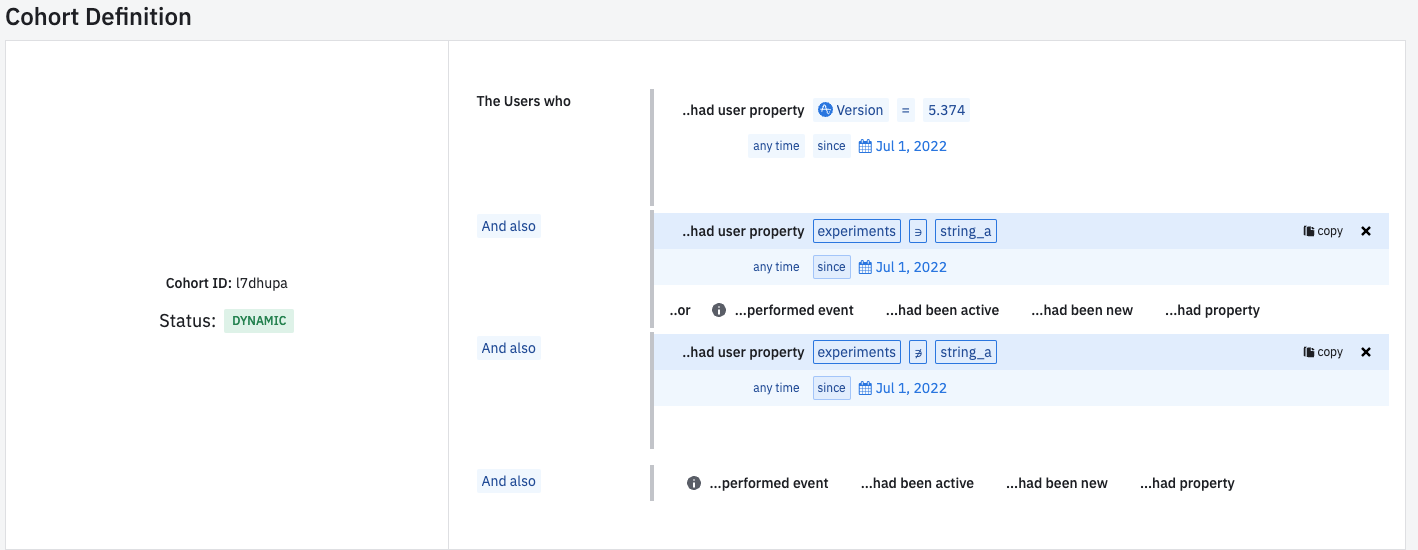Open 'any time' dropdown in Version condition
Image resolution: width=1418 pixels, height=550 pixels.
776,146
